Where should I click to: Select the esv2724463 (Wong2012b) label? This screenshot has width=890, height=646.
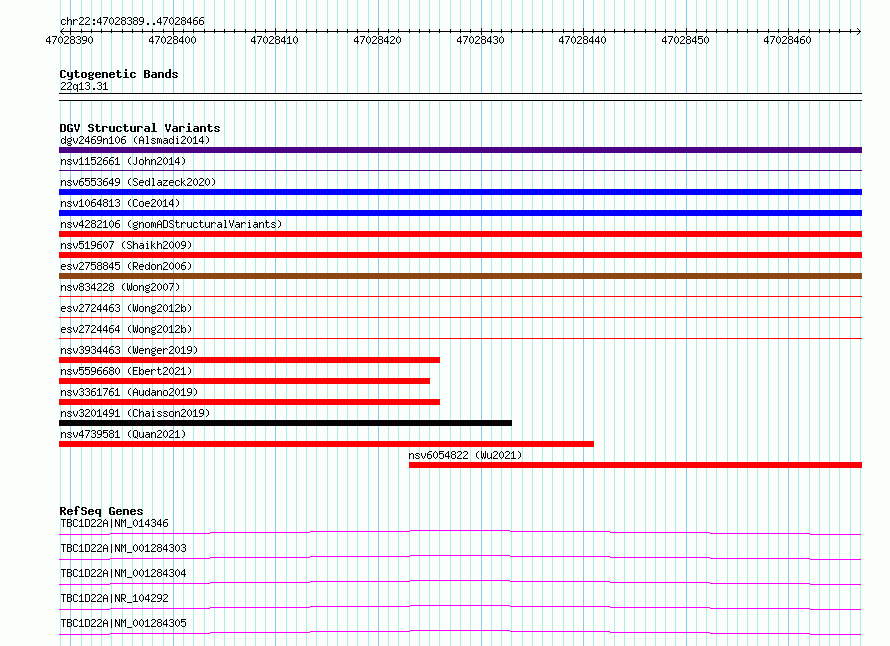[126, 308]
